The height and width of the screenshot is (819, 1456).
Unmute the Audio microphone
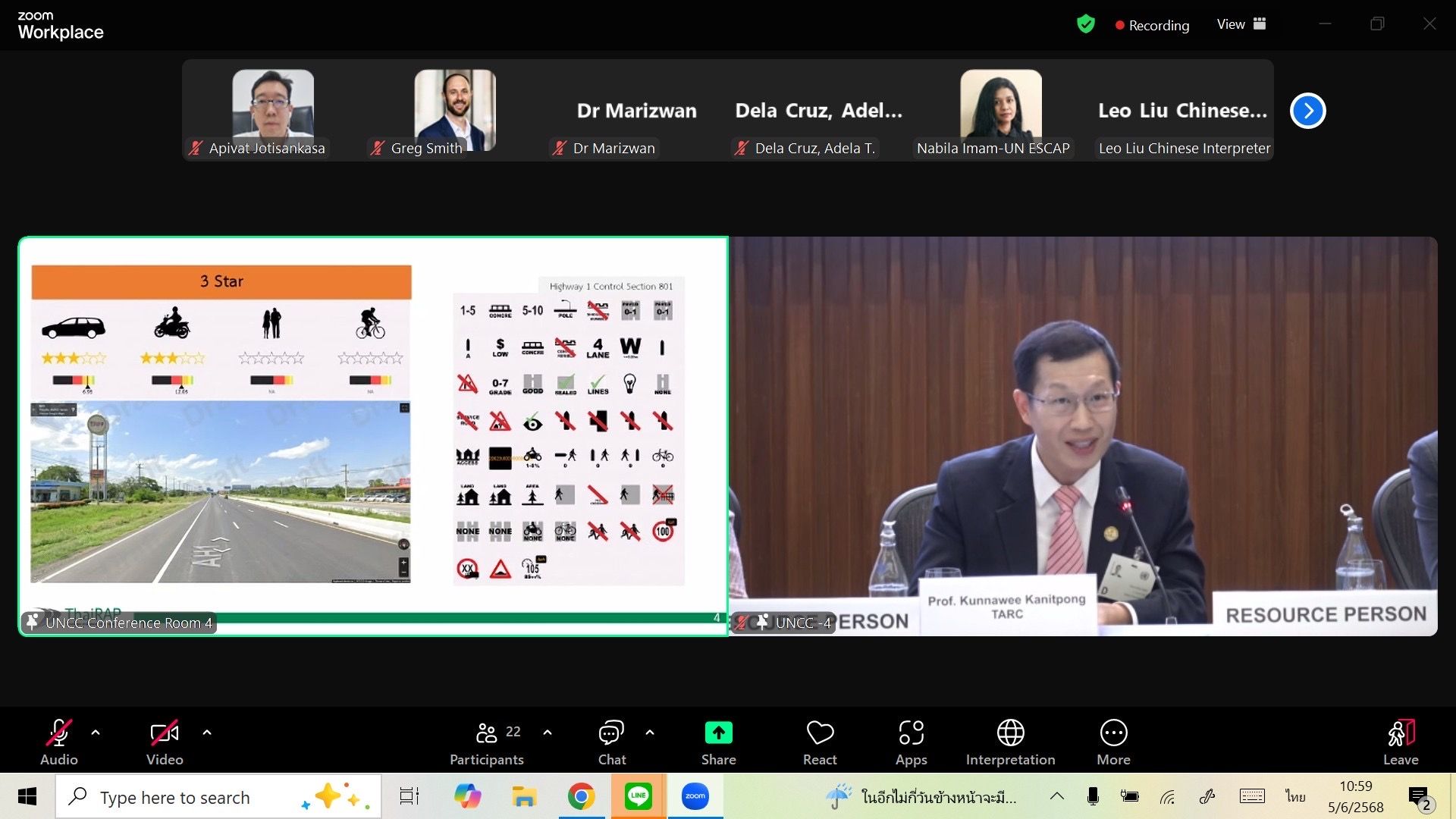[59, 742]
